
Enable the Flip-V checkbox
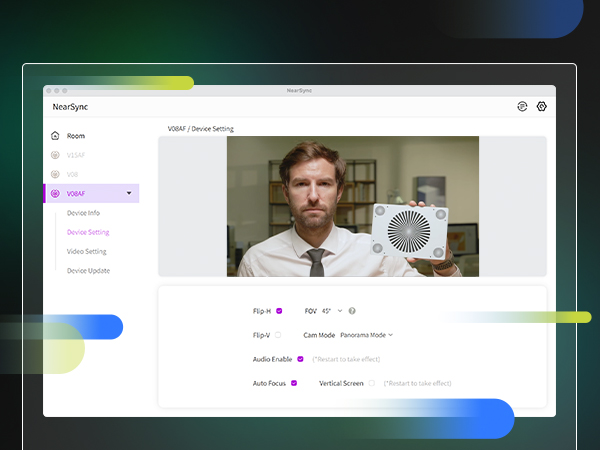click(278, 335)
